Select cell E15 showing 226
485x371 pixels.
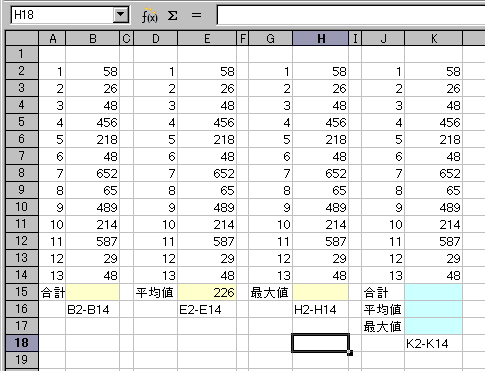(207, 292)
